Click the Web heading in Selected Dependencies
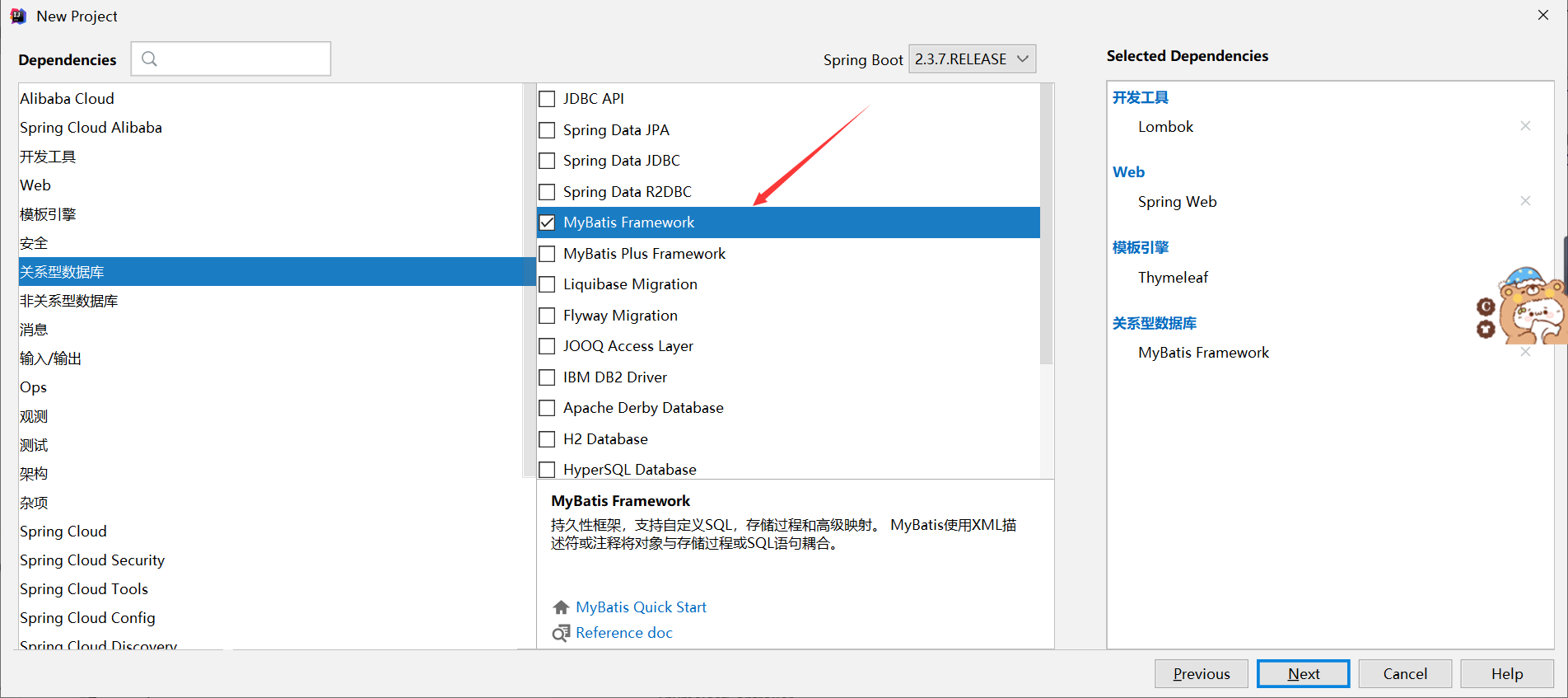The image size is (1568, 698). pyautogui.click(x=1128, y=172)
